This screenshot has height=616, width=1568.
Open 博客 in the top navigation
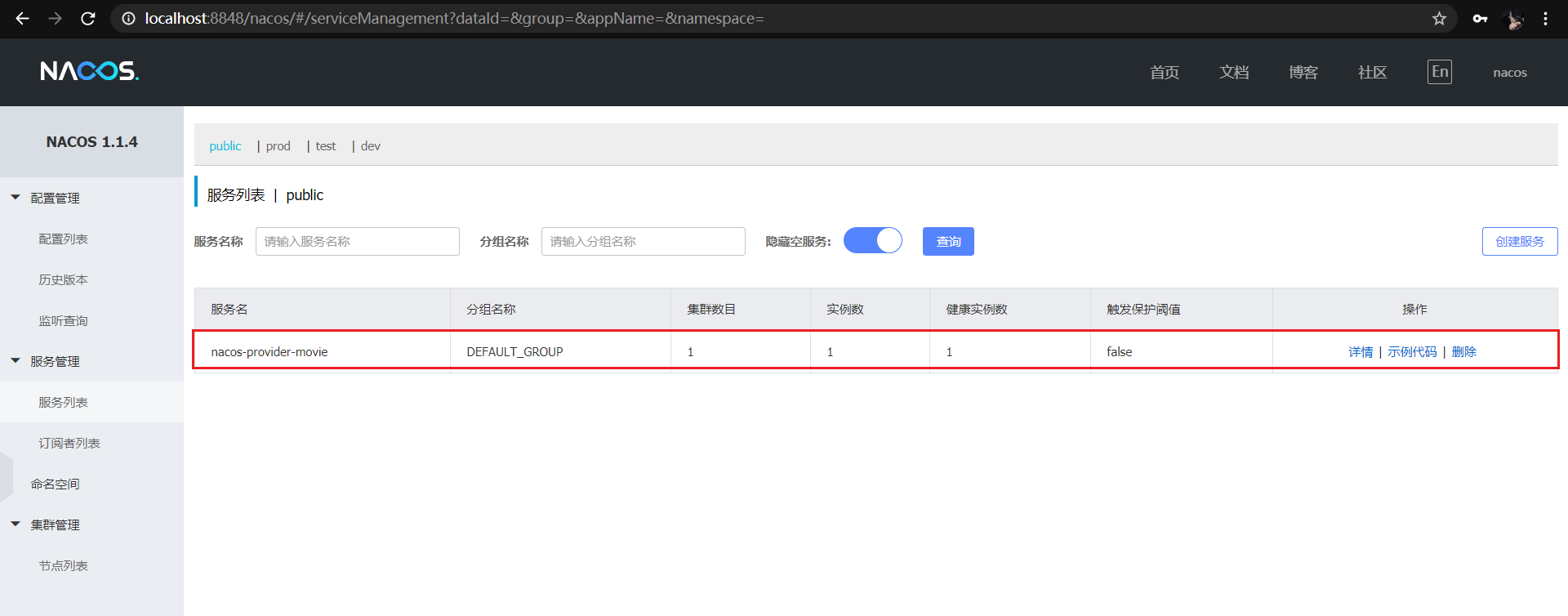click(x=1303, y=72)
